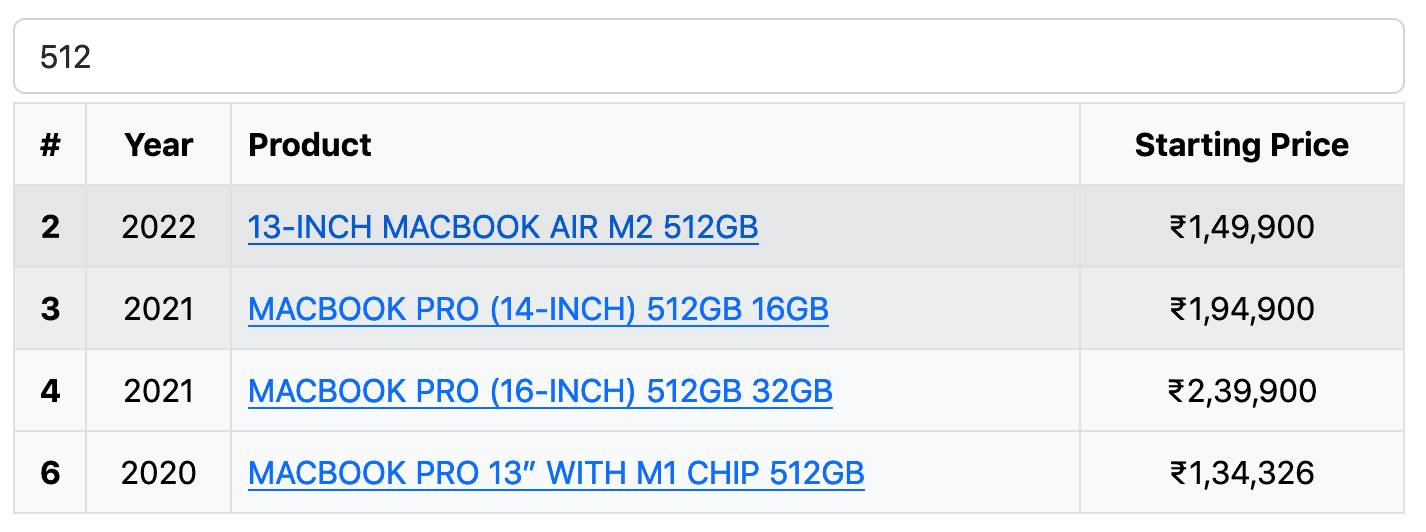Image resolution: width=1426 pixels, height=532 pixels.
Task: Click row number 6 cell
Action: (x=50, y=473)
